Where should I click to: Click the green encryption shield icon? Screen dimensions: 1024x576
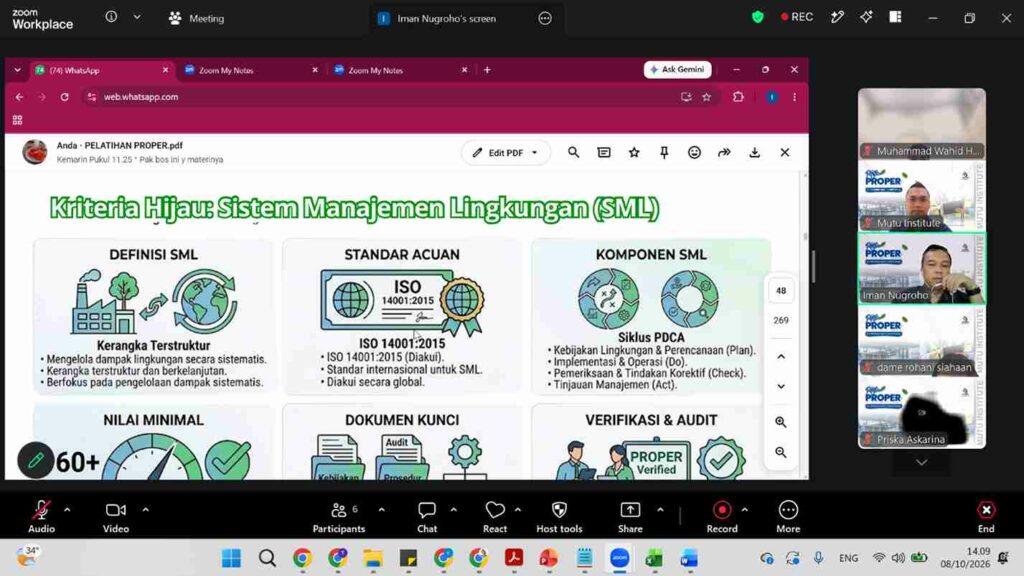click(758, 17)
